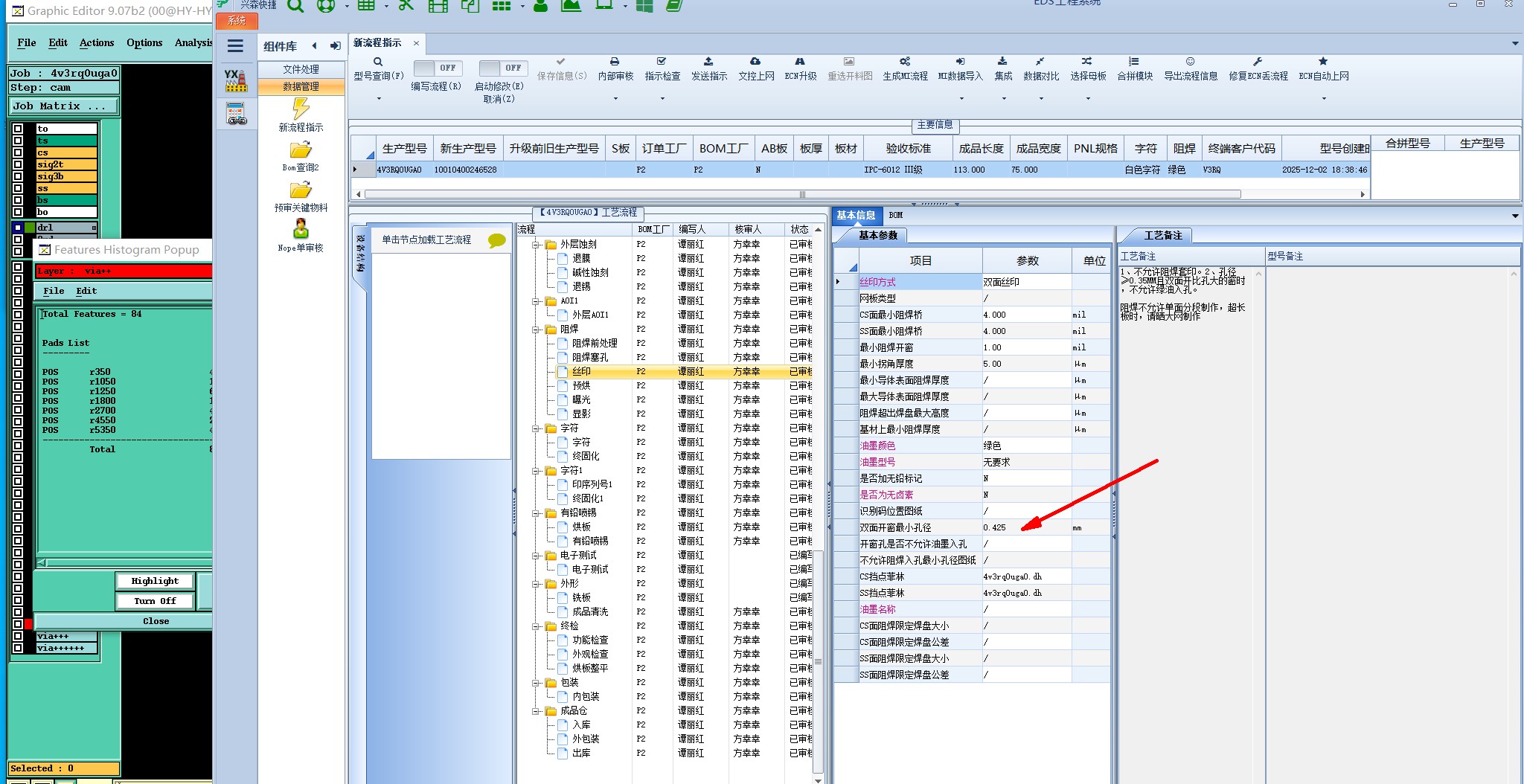Click the MI数据导入 import icon
1524x784 pixels.
click(960, 62)
